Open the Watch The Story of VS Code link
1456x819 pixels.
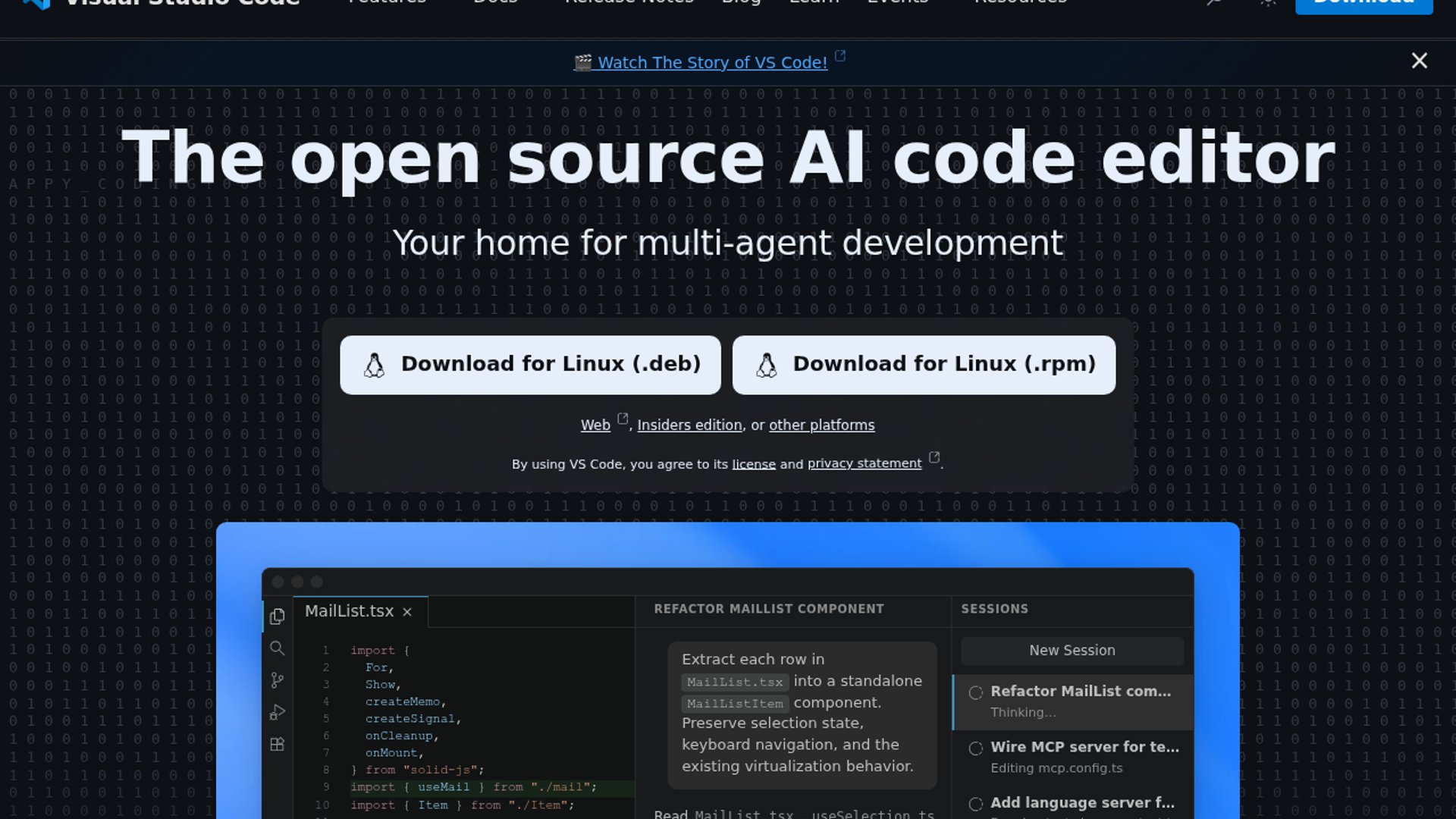point(712,62)
